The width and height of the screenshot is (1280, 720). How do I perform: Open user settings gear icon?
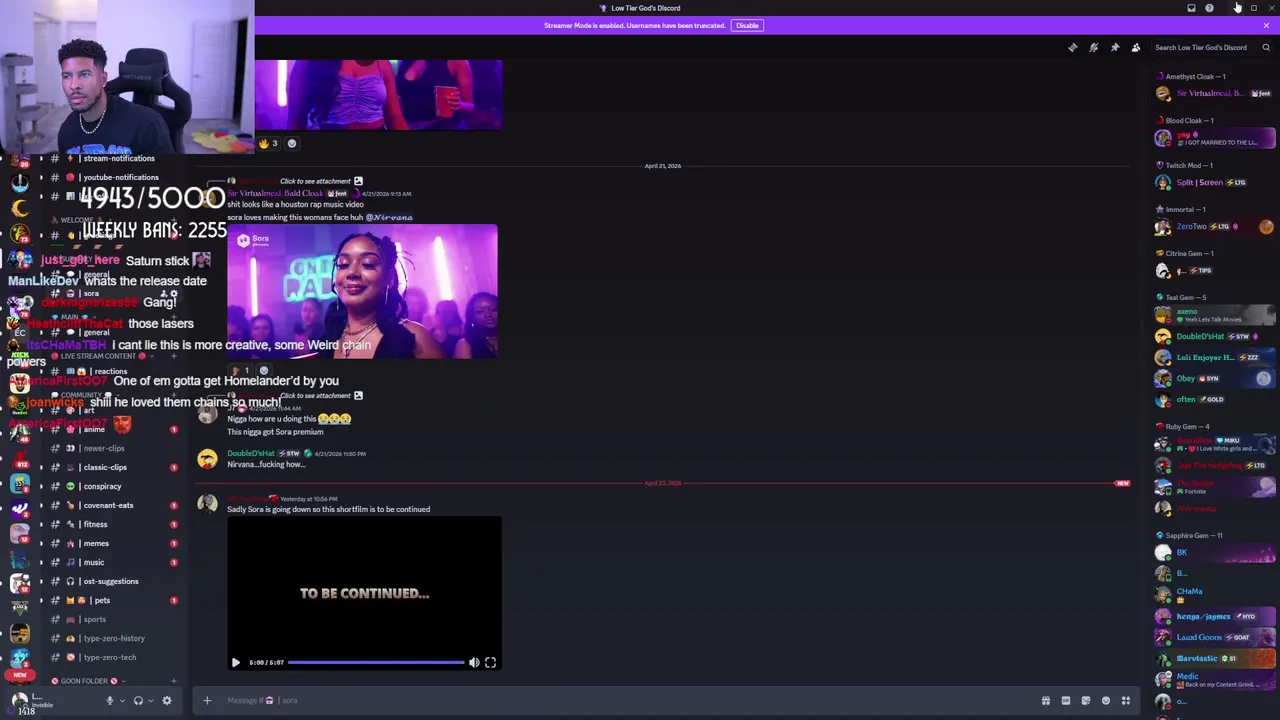pos(167,700)
